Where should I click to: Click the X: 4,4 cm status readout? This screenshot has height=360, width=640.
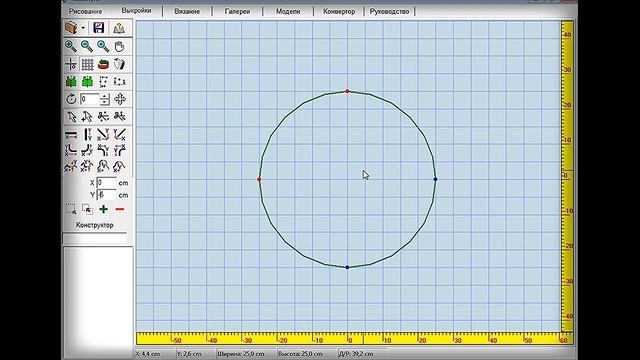click(x=148, y=354)
